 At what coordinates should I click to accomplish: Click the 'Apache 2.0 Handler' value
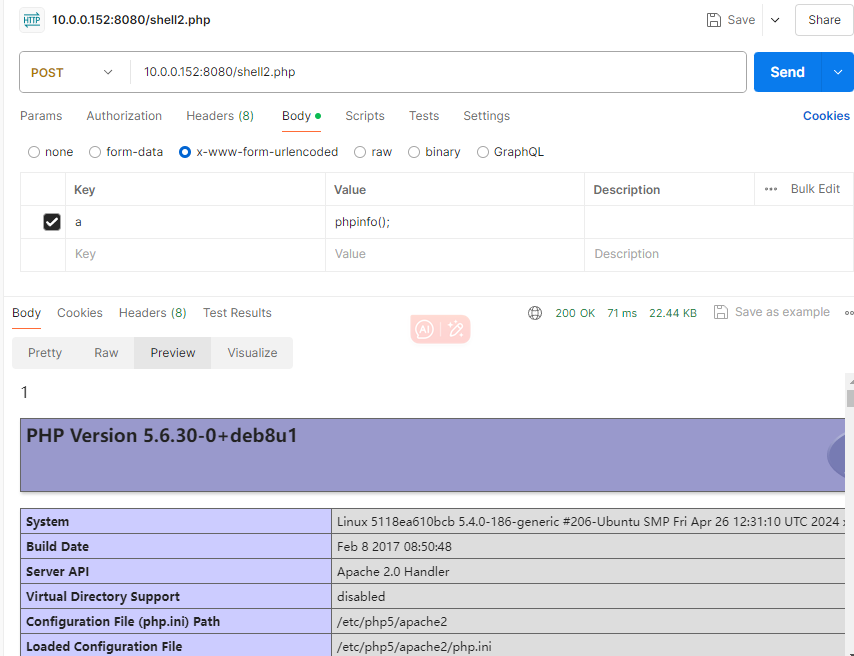tap(393, 572)
